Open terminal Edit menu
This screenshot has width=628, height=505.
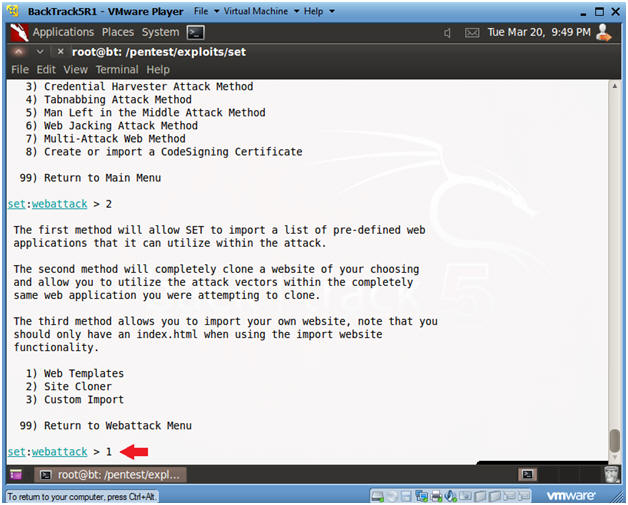tap(46, 70)
